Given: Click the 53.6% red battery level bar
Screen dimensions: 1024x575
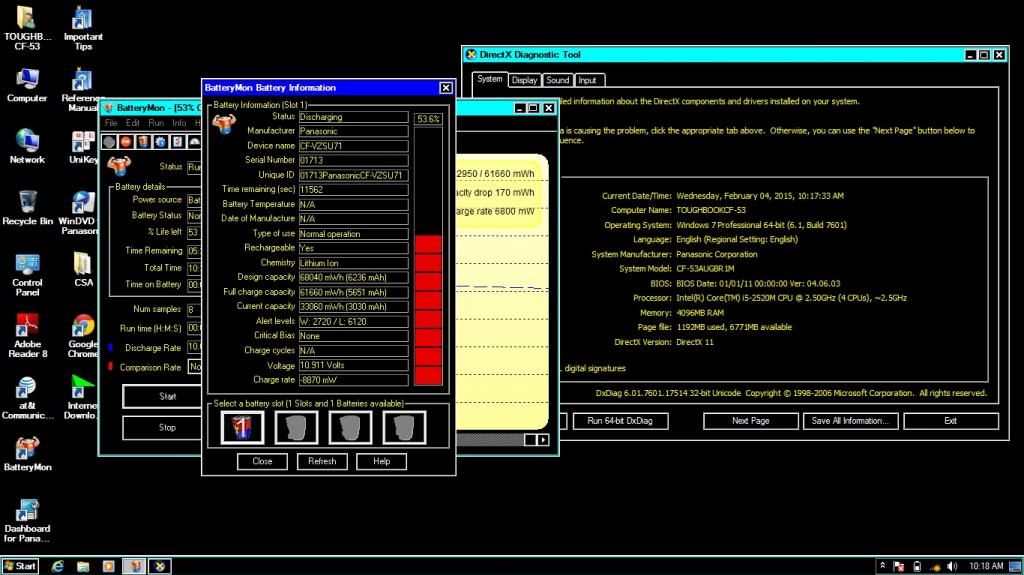Looking at the screenshot, I should (428, 310).
